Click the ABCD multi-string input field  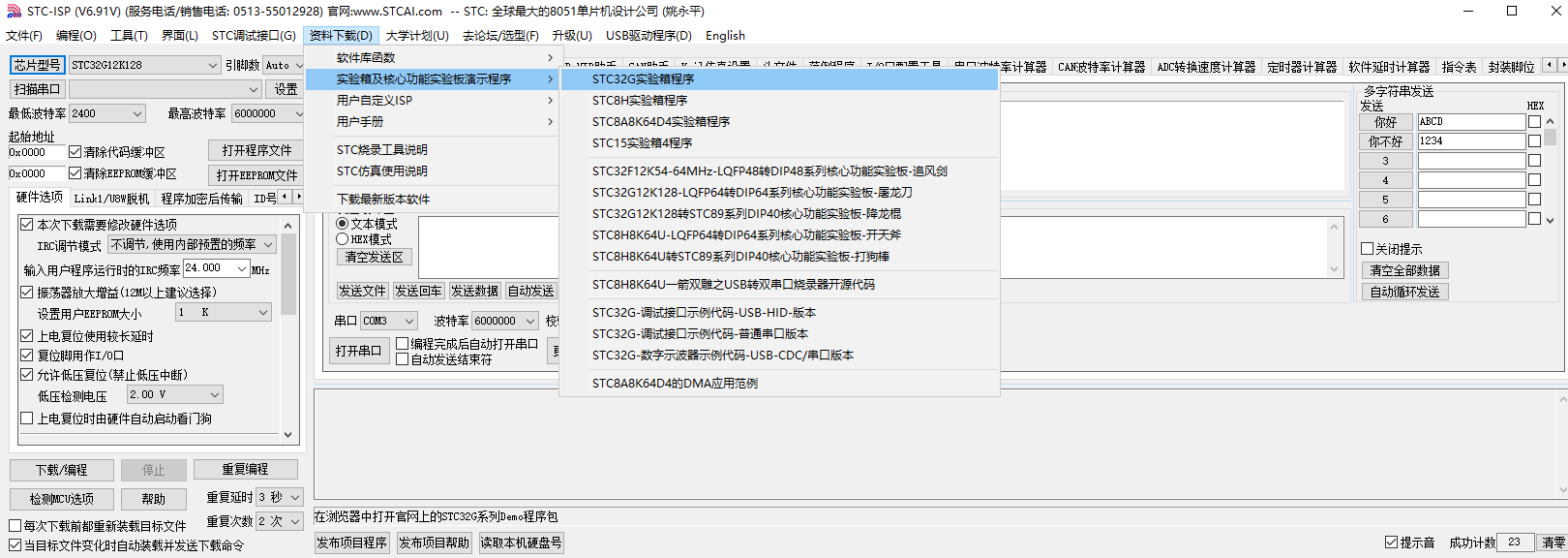[1471, 122]
